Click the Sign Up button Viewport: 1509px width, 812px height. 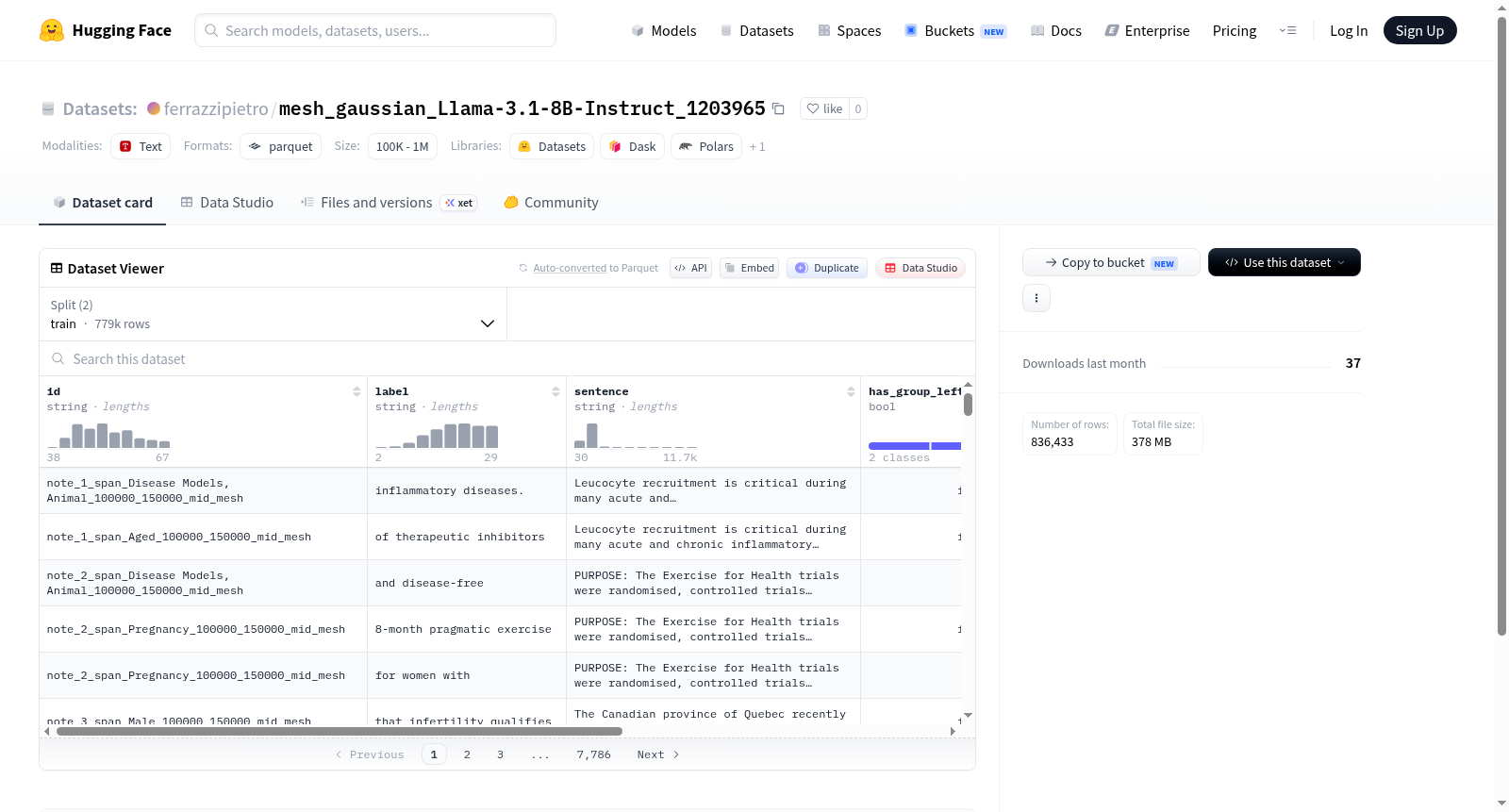coord(1419,30)
